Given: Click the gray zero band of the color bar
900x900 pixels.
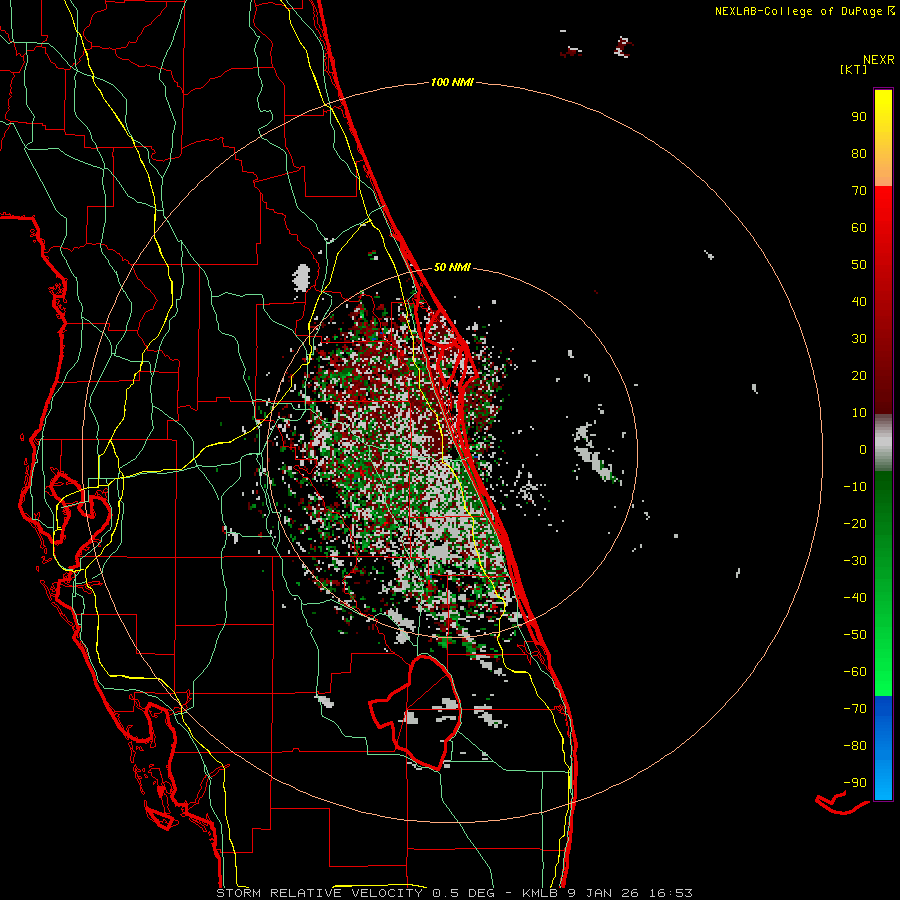Looking at the screenshot, I should 883,443.
